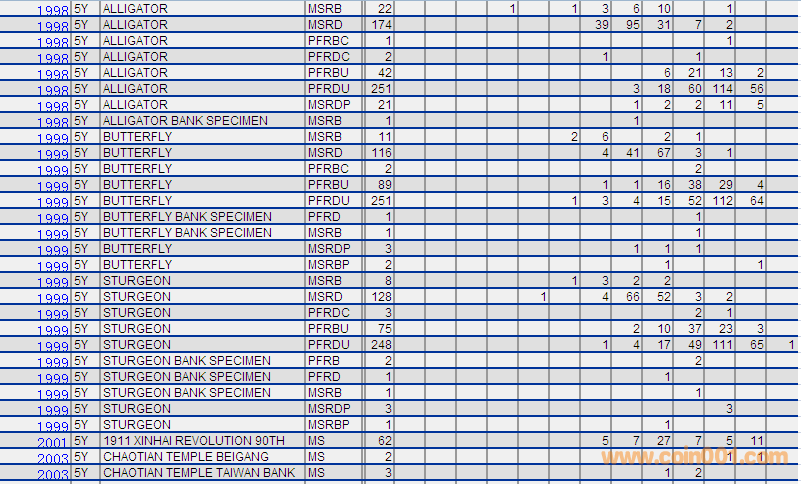Select total count 62 in Xinhai Revolution row
The image size is (801, 484).
(x=384, y=440)
